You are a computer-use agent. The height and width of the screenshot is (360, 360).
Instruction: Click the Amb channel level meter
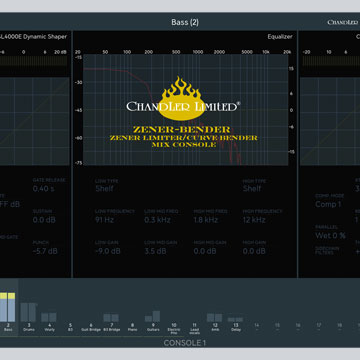(x=215, y=317)
